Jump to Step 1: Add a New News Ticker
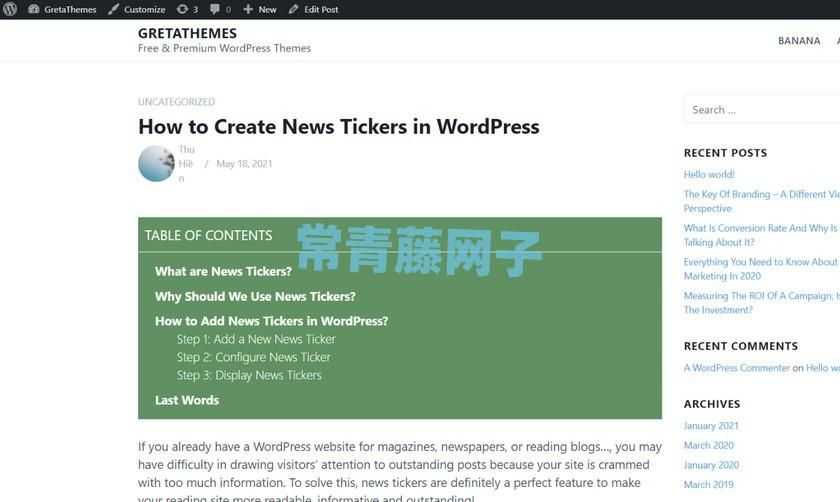This screenshot has height=502, width=840. (x=256, y=339)
